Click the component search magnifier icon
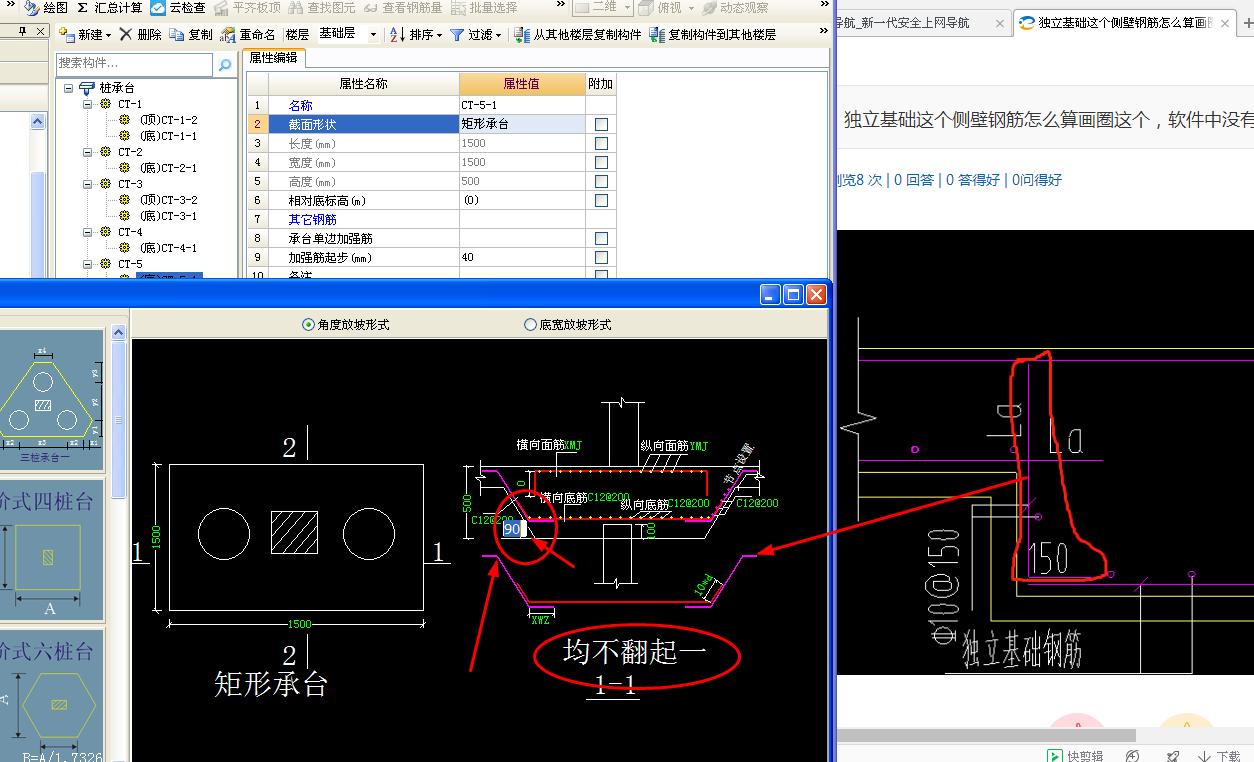Viewport: 1254px width, 762px height. (225, 65)
